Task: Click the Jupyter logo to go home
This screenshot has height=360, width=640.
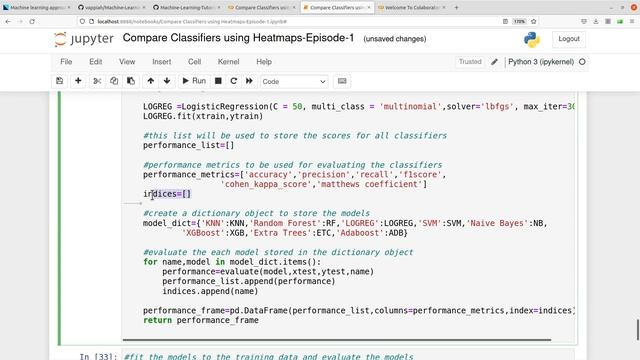Action: [x=84, y=39]
